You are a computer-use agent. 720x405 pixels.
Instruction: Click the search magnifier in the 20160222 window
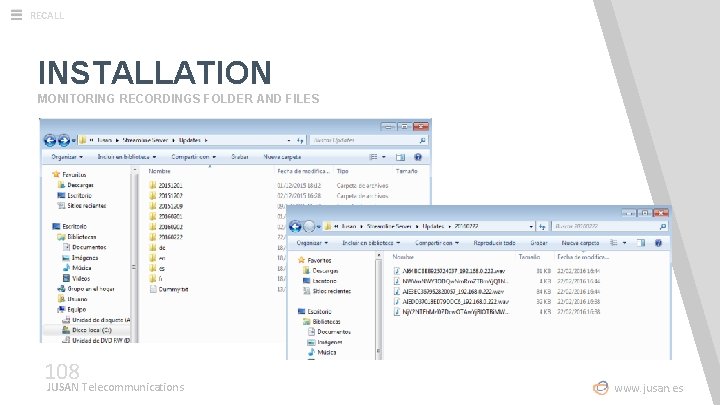(x=663, y=226)
